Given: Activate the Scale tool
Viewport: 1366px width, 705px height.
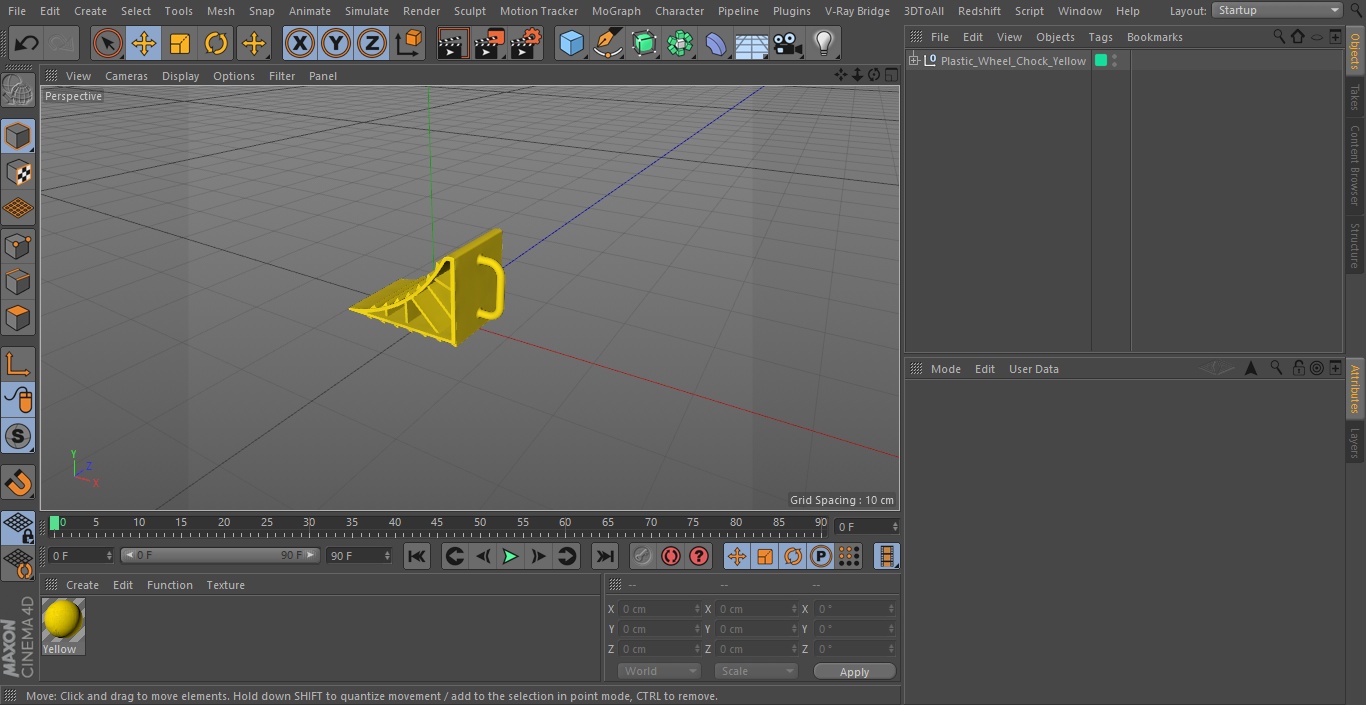Looking at the screenshot, I should click(x=180, y=43).
